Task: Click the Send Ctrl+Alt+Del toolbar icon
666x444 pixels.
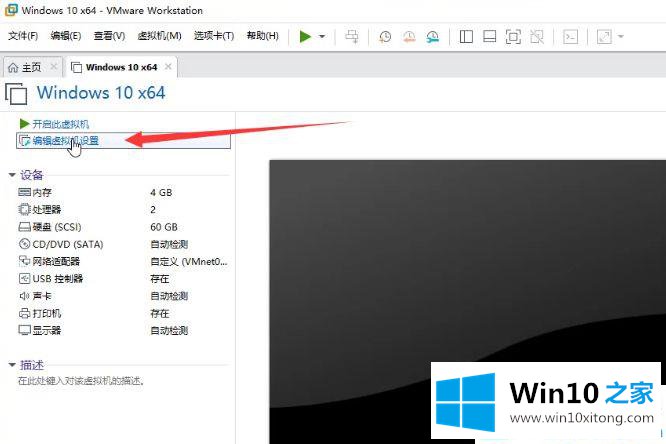Action: (352, 37)
